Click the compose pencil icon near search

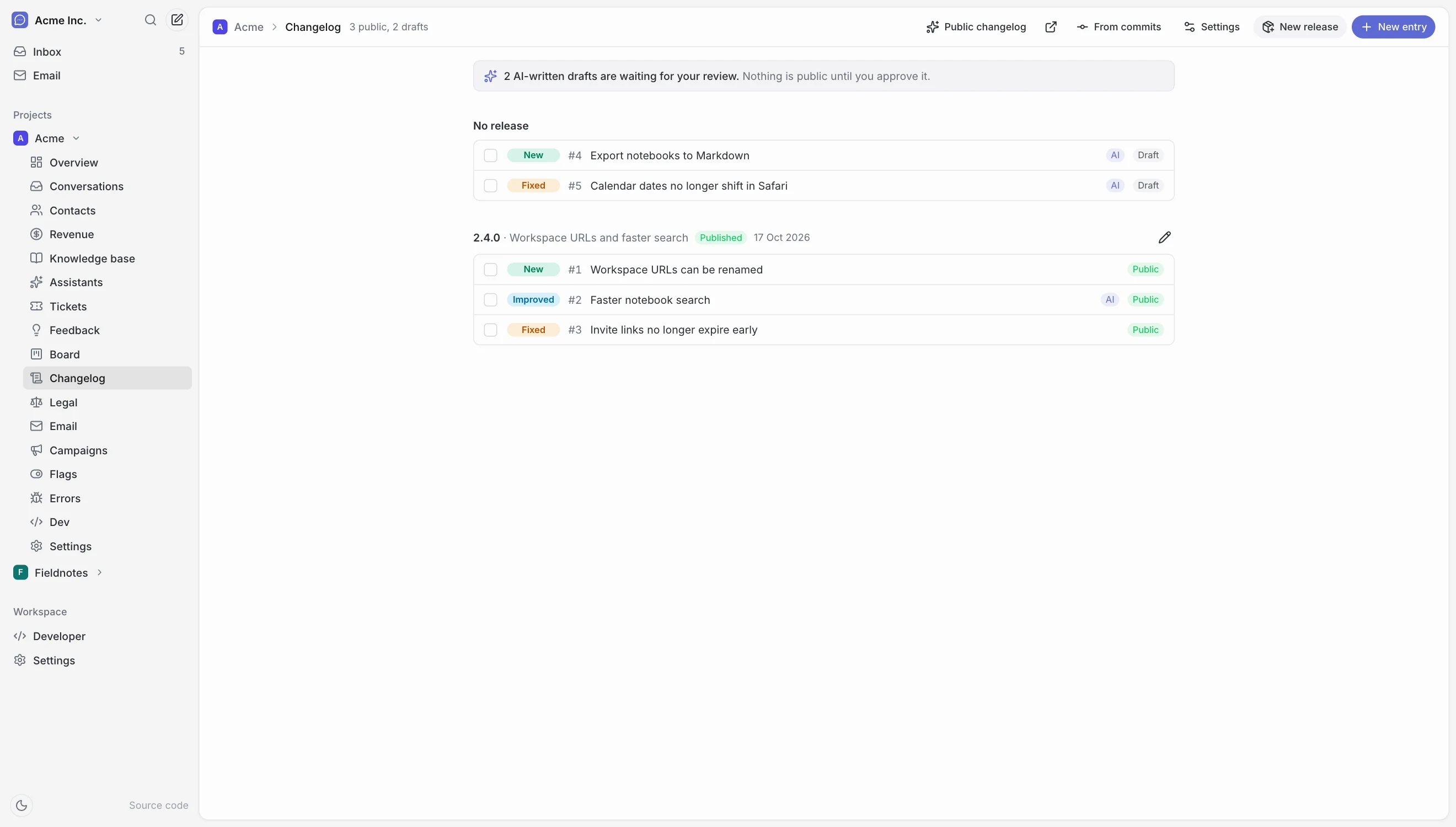click(177, 20)
